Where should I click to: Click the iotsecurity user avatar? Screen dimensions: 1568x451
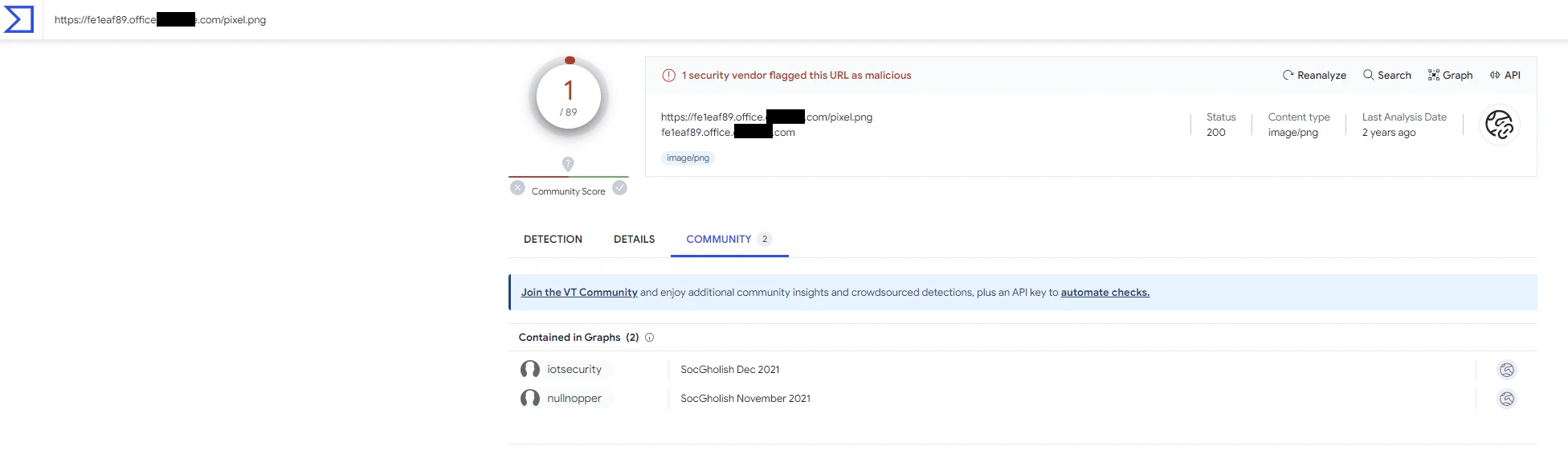(x=530, y=370)
